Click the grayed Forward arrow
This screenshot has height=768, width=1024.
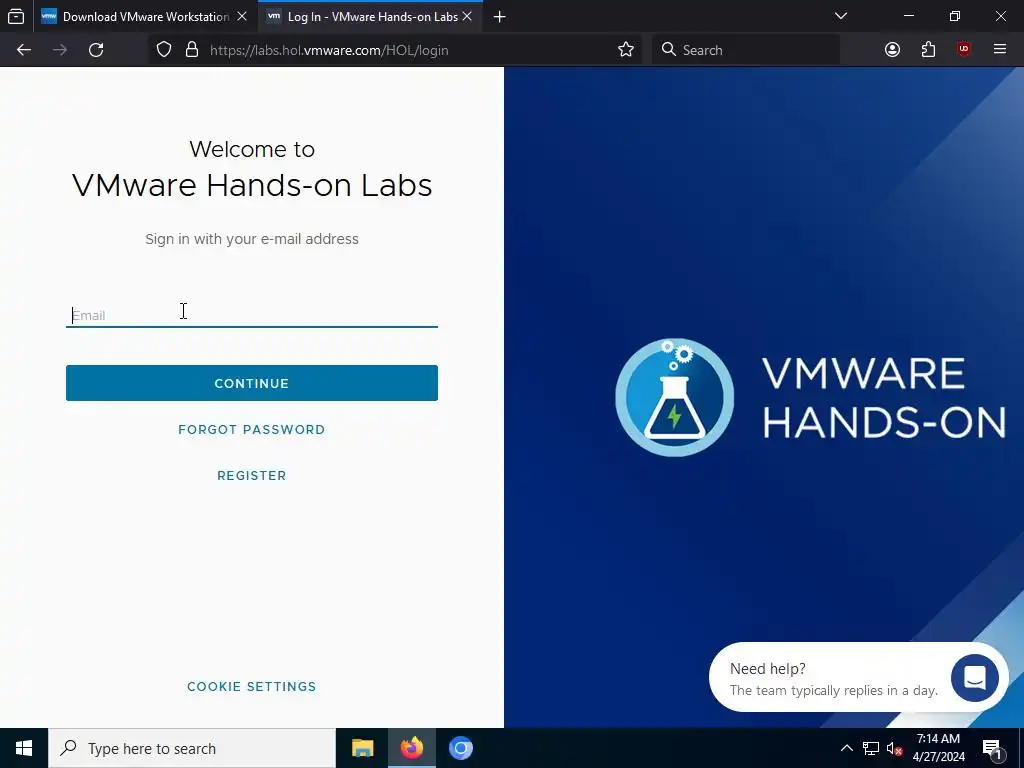pos(60,50)
